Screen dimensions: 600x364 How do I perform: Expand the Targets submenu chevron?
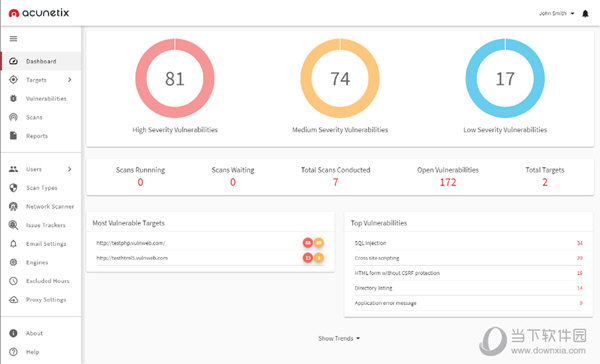70,80
